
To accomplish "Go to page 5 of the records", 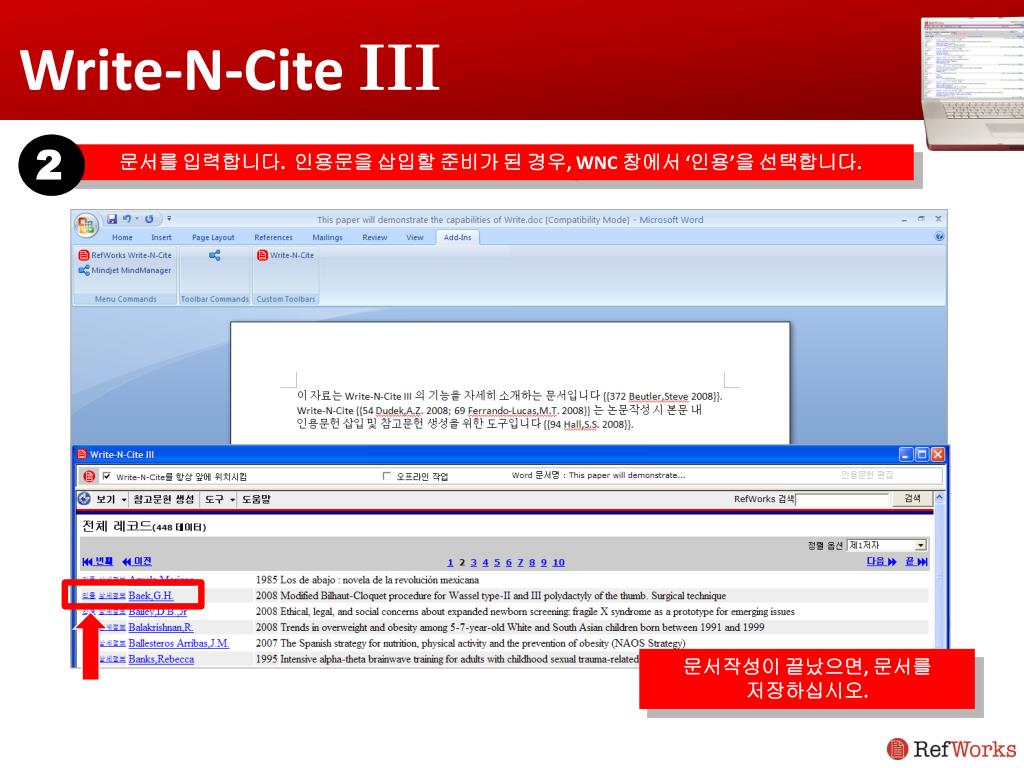I will pos(497,563).
